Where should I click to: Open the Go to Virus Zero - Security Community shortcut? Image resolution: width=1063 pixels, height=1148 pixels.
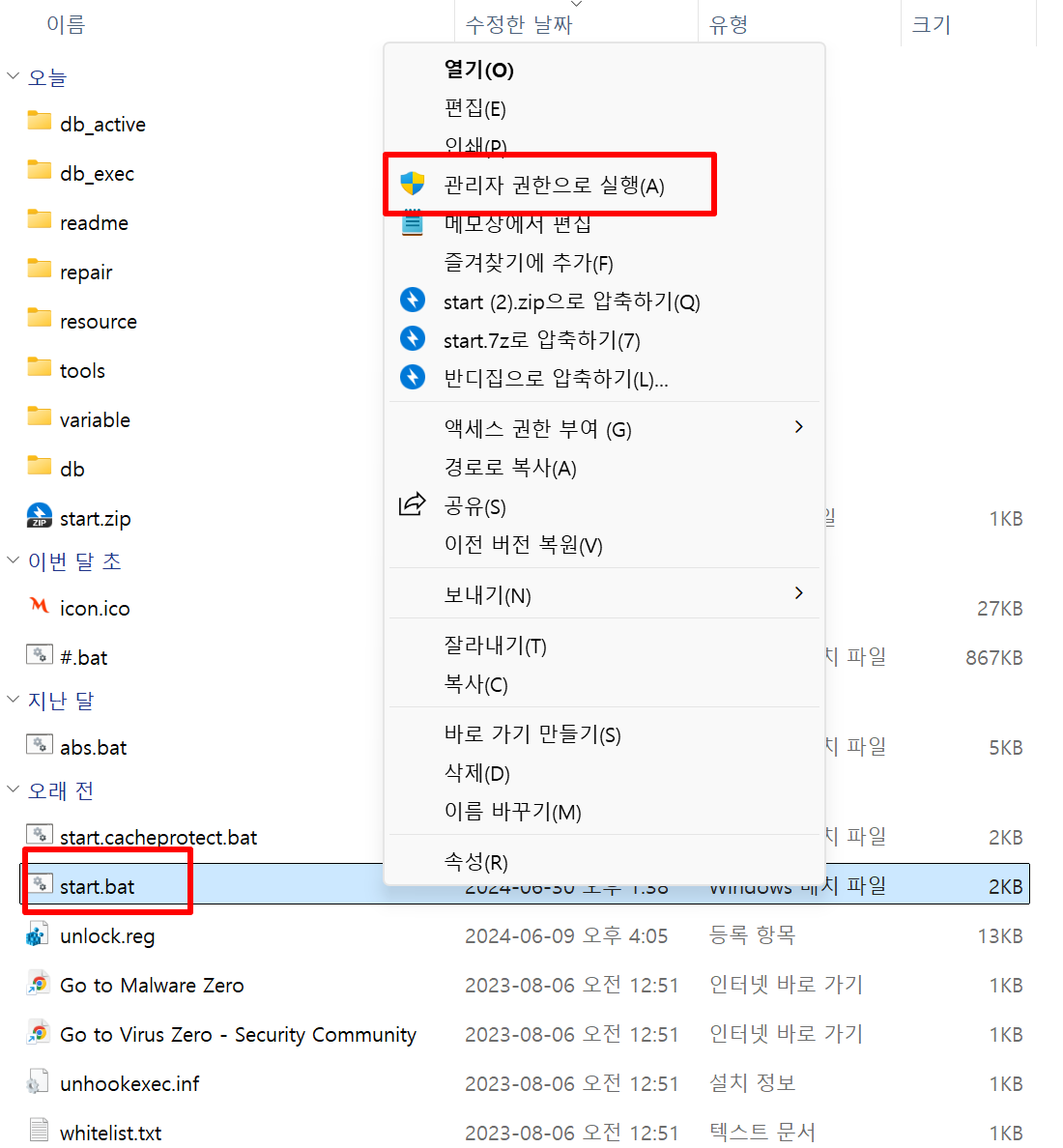pyautogui.click(x=238, y=1033)
